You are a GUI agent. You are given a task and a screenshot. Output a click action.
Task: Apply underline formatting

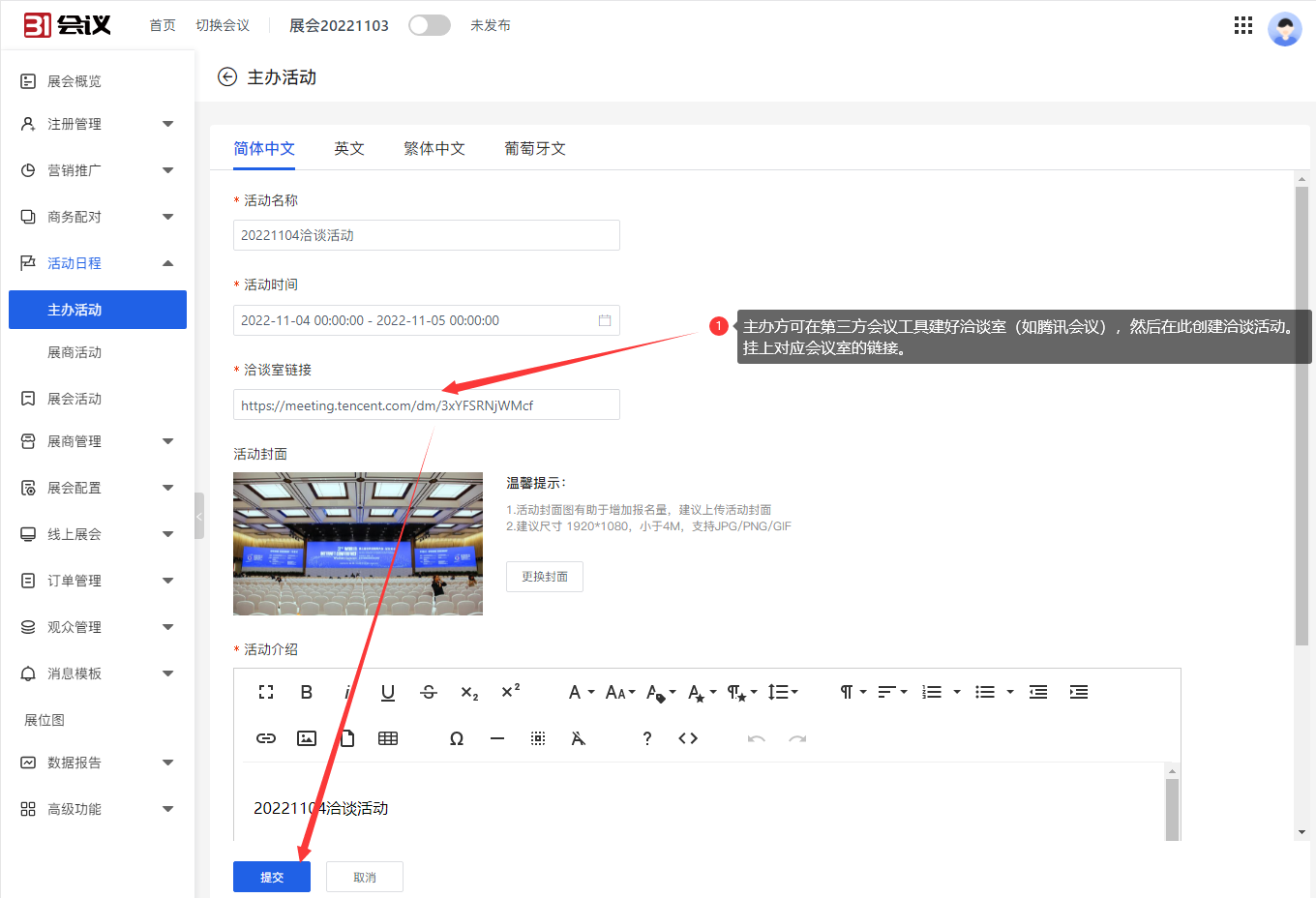click(x=388, y=692)
